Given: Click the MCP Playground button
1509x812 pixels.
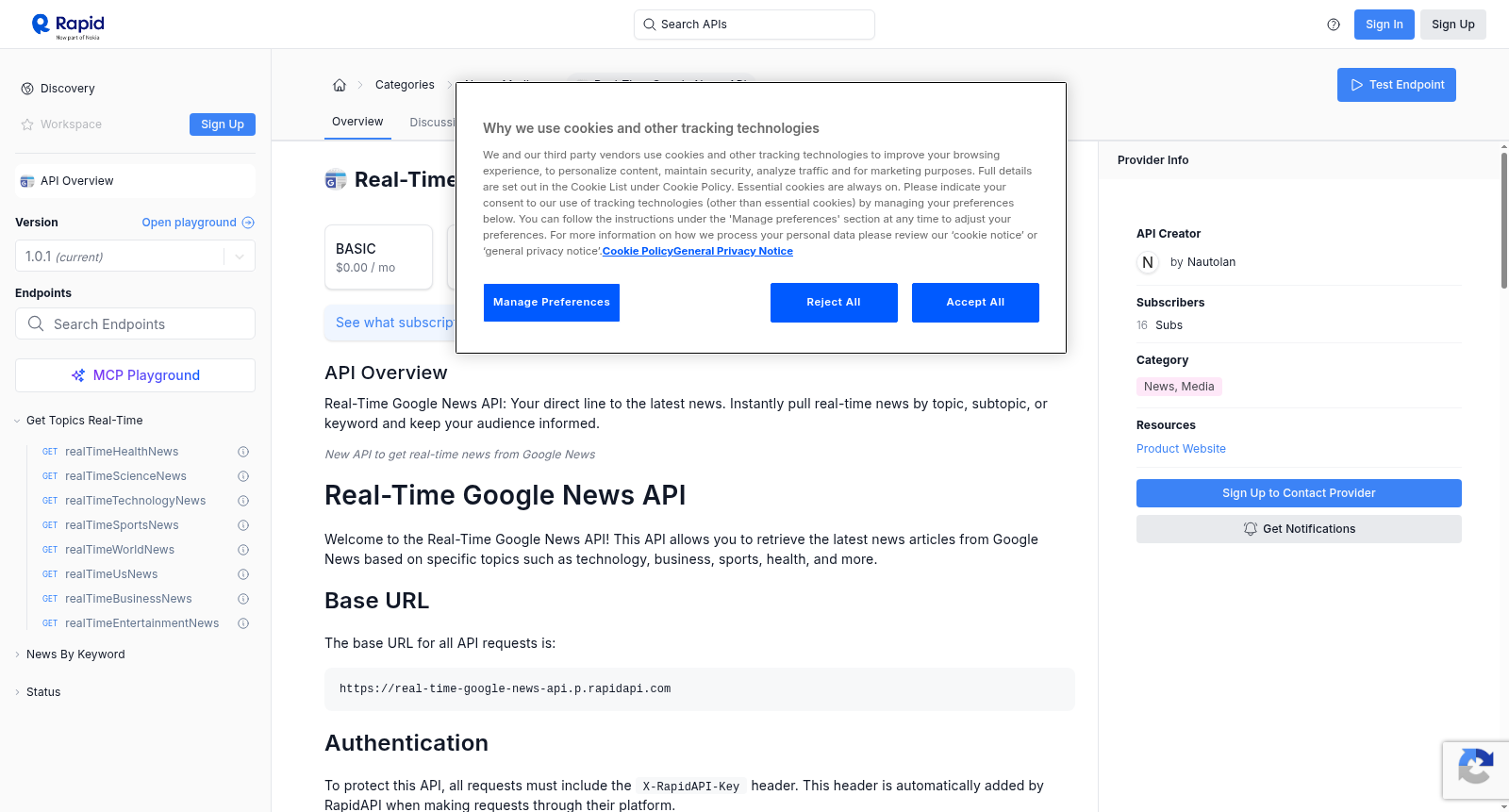Looking at the screenshot, I should [x=135, y=375].
